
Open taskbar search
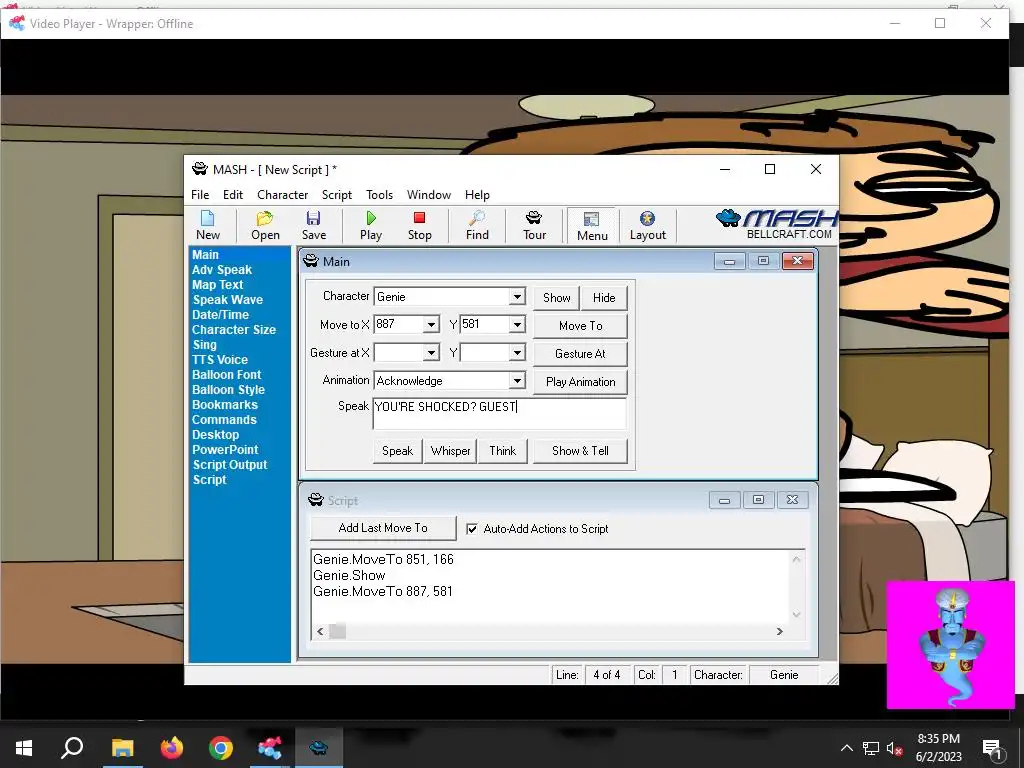pyautogui.click(x=72, y=748)
